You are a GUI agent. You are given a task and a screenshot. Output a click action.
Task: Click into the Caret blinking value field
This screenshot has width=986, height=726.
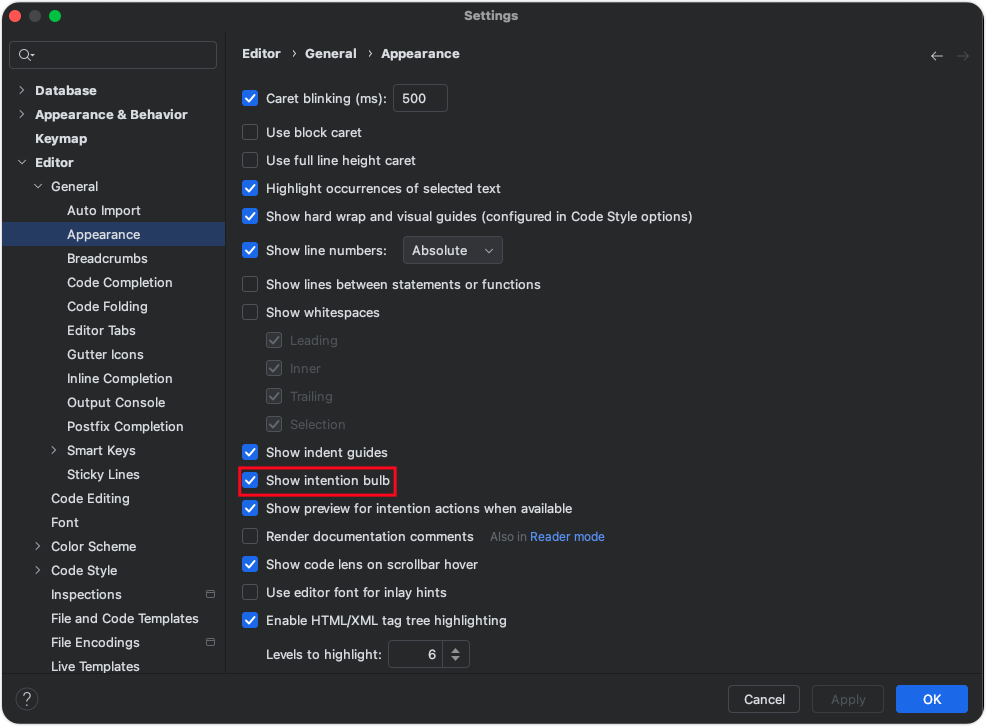(420, 98)
